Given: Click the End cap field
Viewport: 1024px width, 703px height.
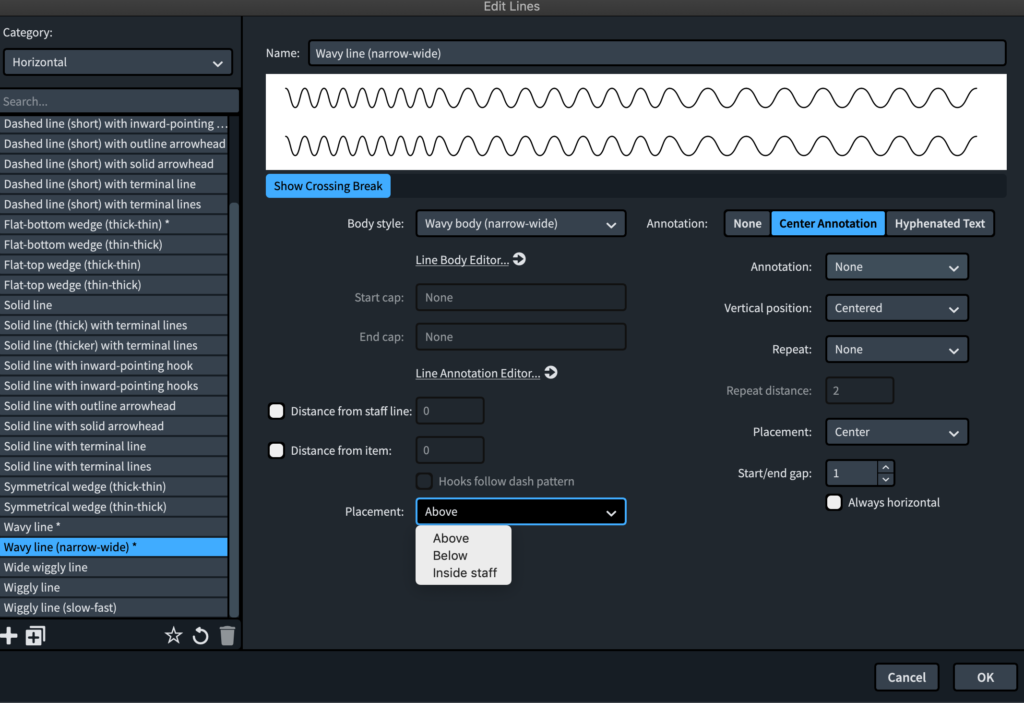Looking at the screenshot, I should click(x=520, y=336).
